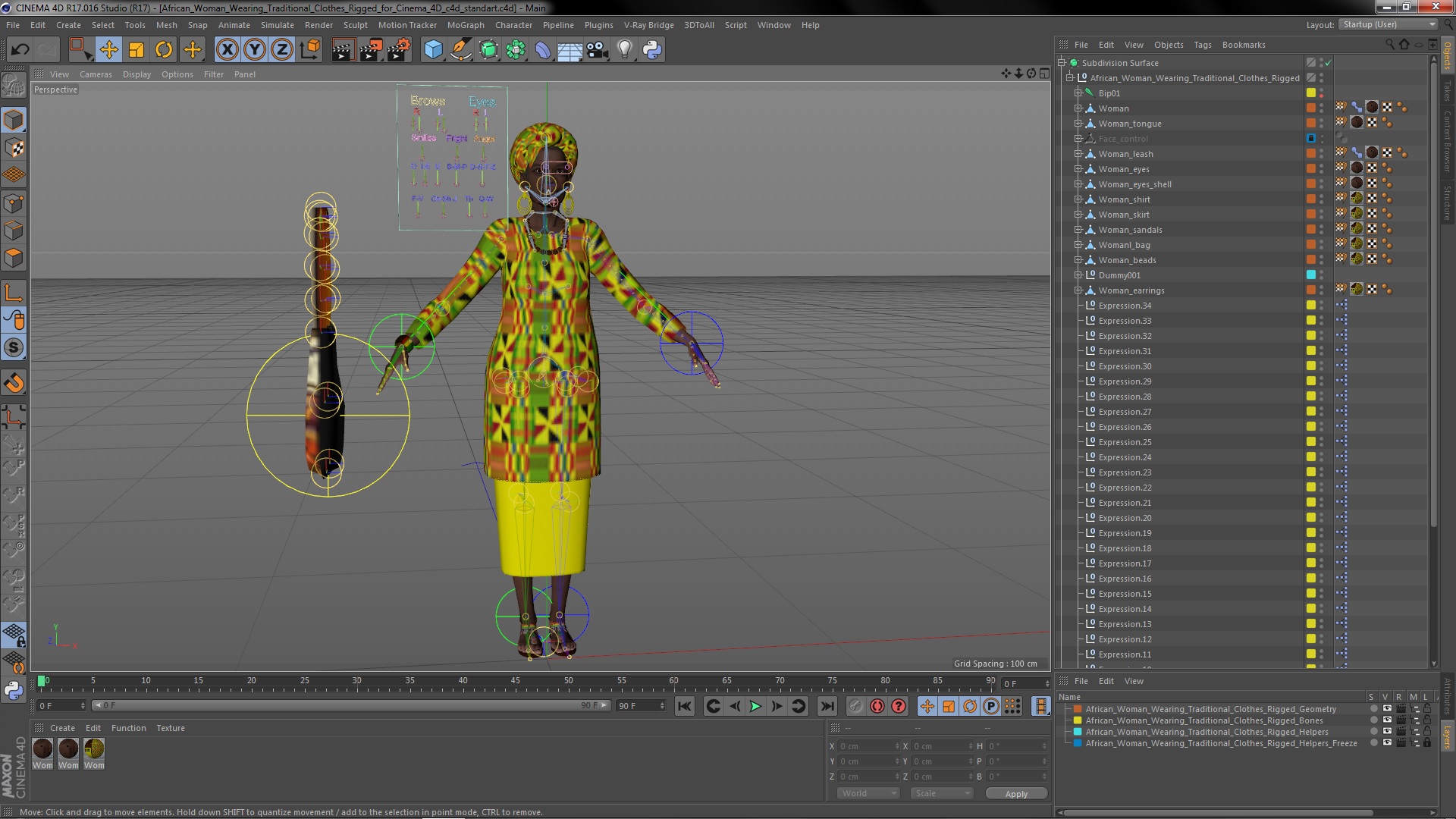Click the Enable Snap icon
1456x819 pixels.
(x=14, y=348)
